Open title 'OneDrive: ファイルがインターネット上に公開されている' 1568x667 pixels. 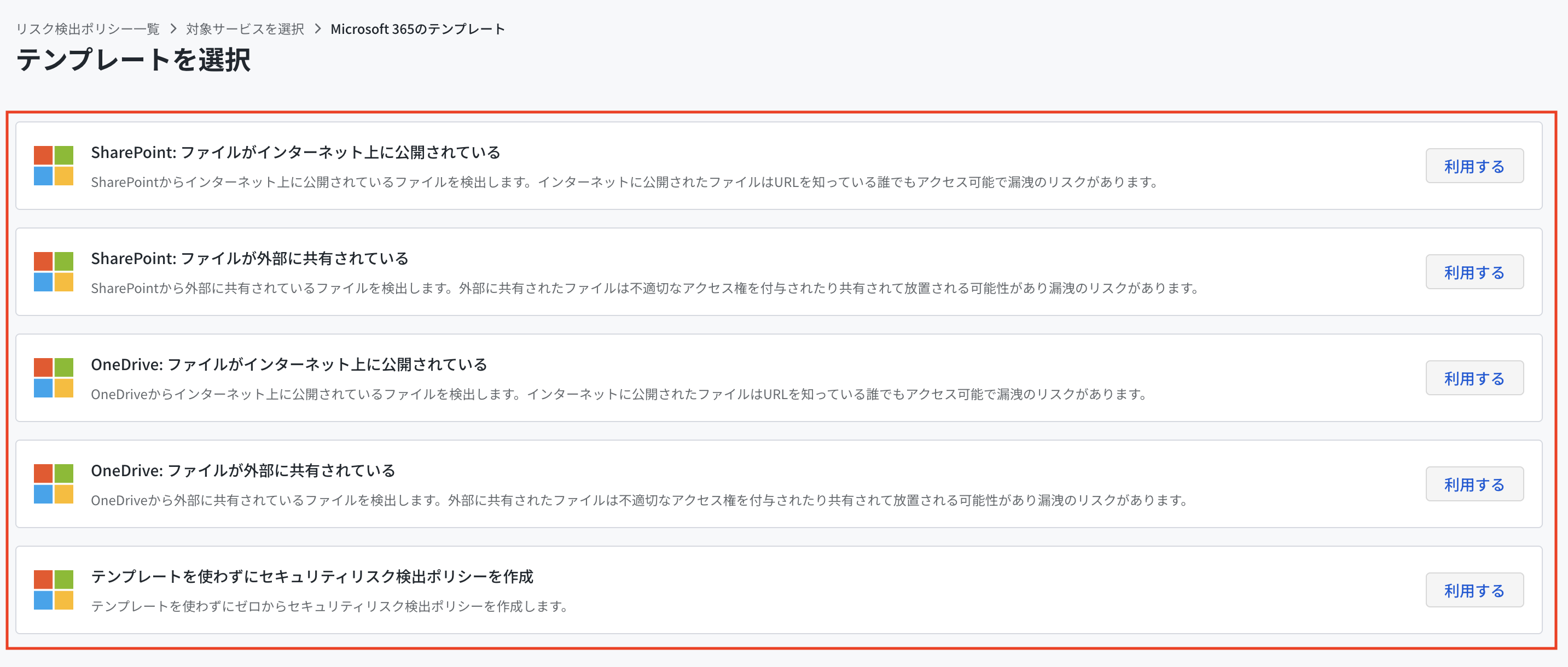pos(289,364)
